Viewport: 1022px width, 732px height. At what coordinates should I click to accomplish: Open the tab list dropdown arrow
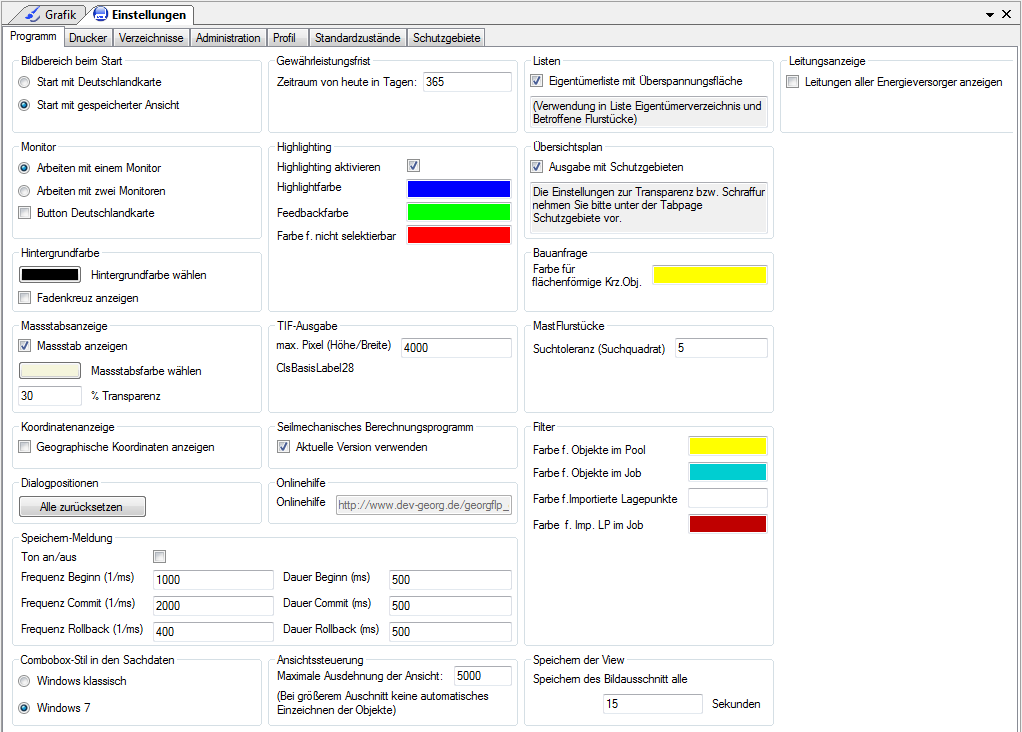pyautogui.click(x=990, y=14)
